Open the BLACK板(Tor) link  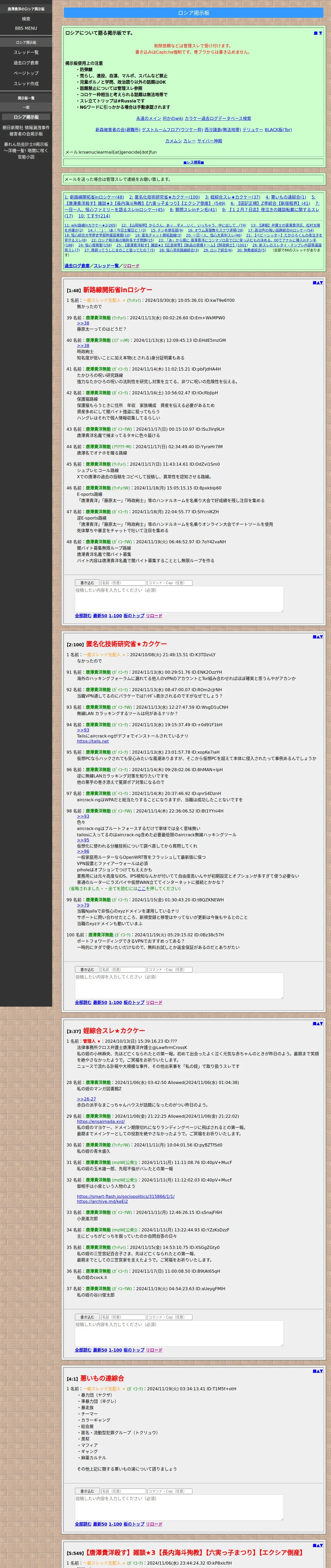point(278,130)
